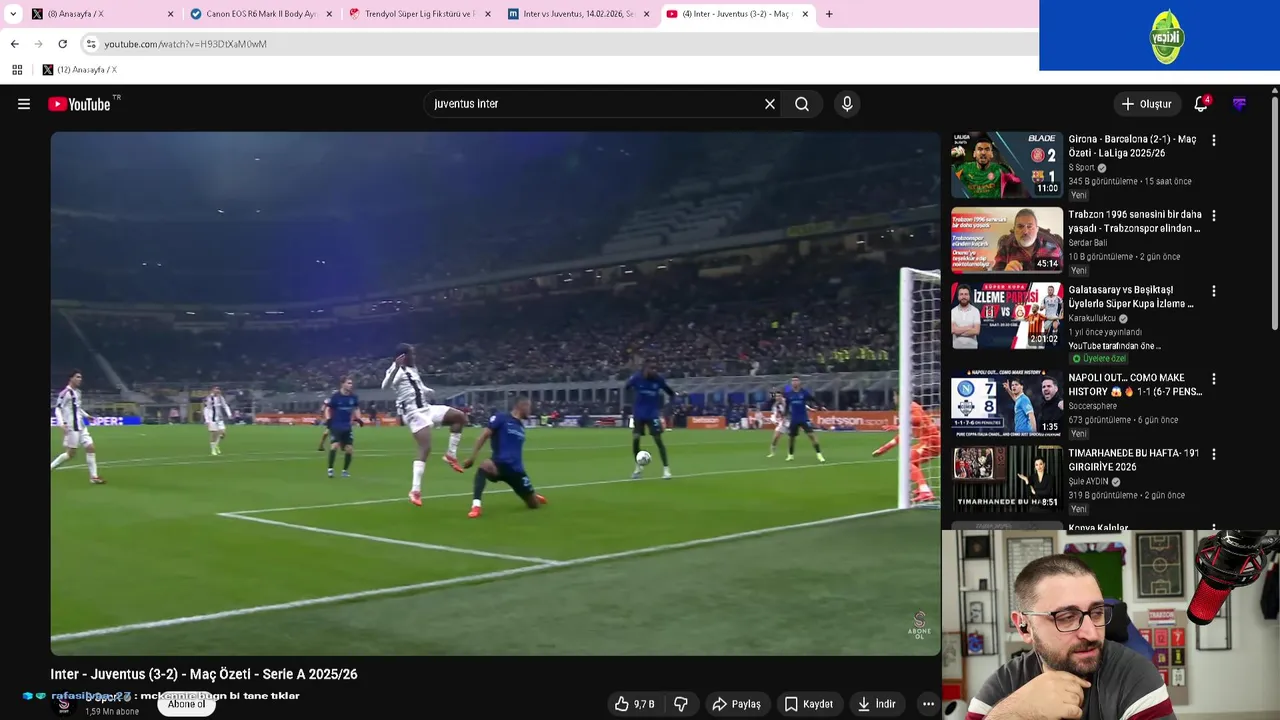Open Galatasaray vs Beşiktaş video thumbnail
1280x720 pixels.
point(1007,315)
